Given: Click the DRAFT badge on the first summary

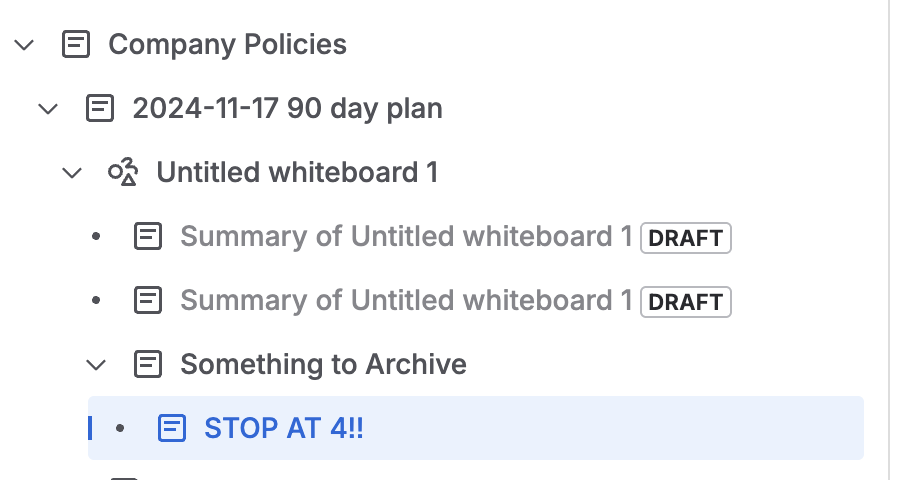Looking at the screenshot, I should [686, 238].
